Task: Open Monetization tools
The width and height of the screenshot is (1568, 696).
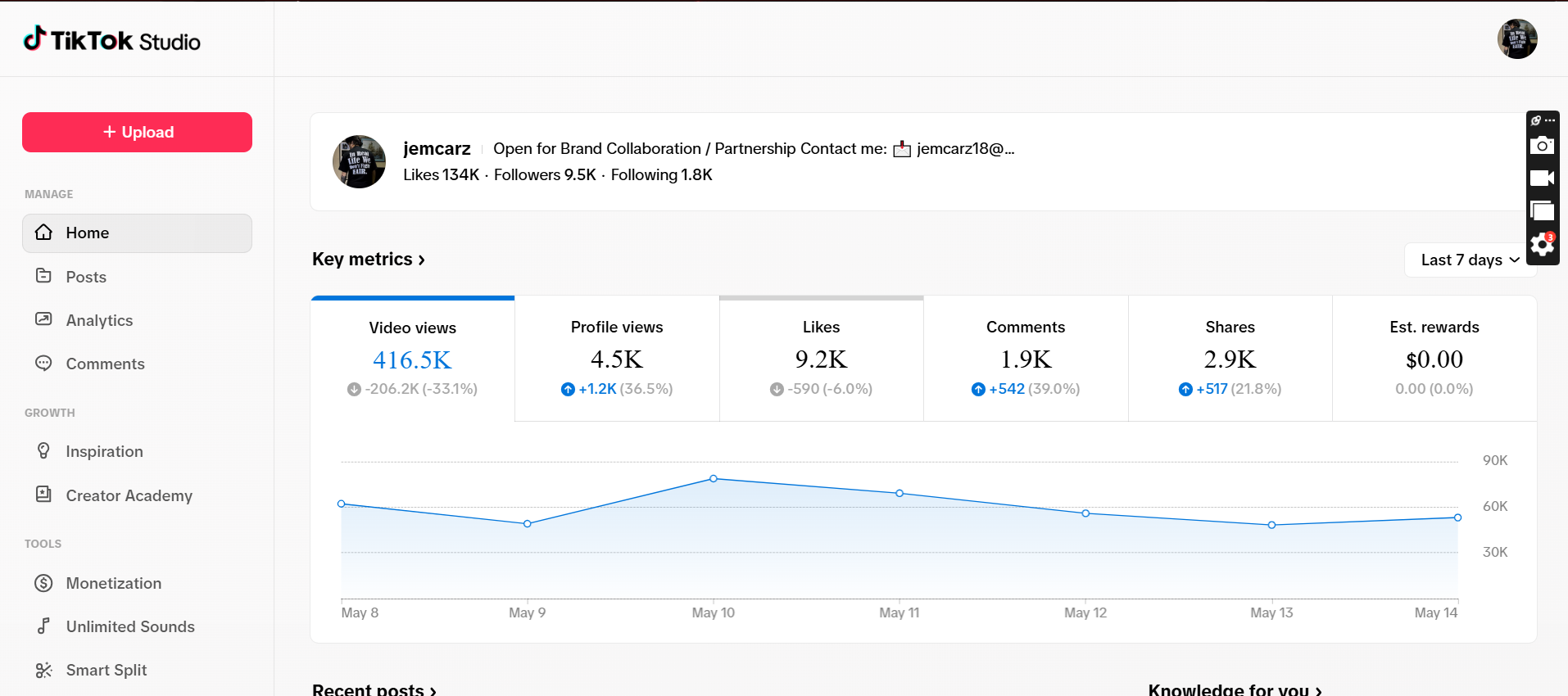Action: pos(137,583)
